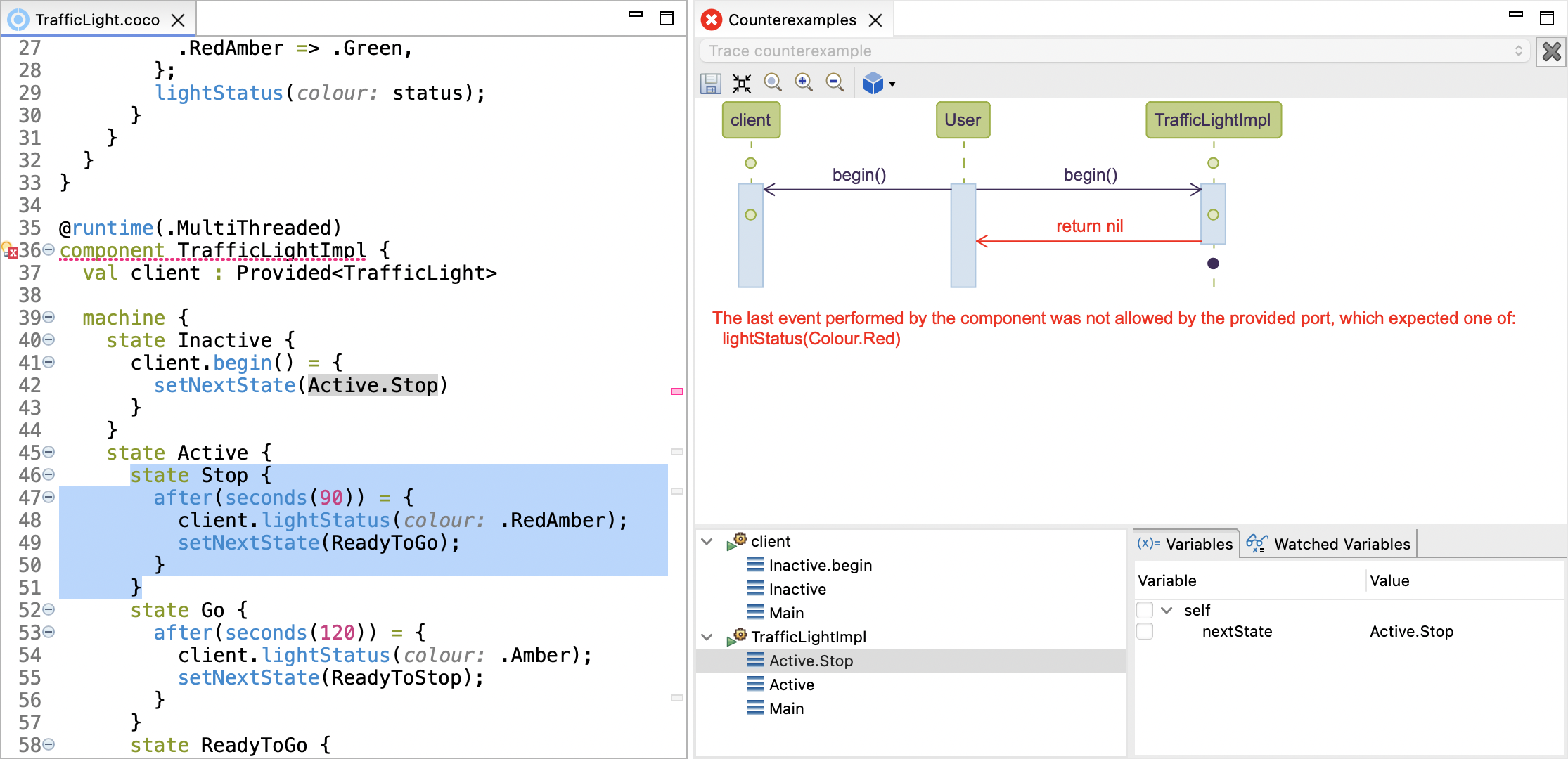Collapse state Go fold on line 52
This screenshot has height=759, width=1568.
[x=49, y=609]
